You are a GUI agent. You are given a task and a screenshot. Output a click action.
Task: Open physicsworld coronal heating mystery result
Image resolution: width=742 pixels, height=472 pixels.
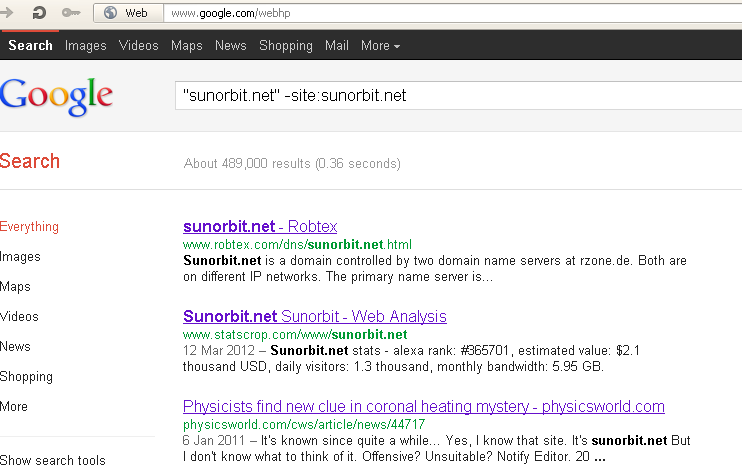pos(424,406)
